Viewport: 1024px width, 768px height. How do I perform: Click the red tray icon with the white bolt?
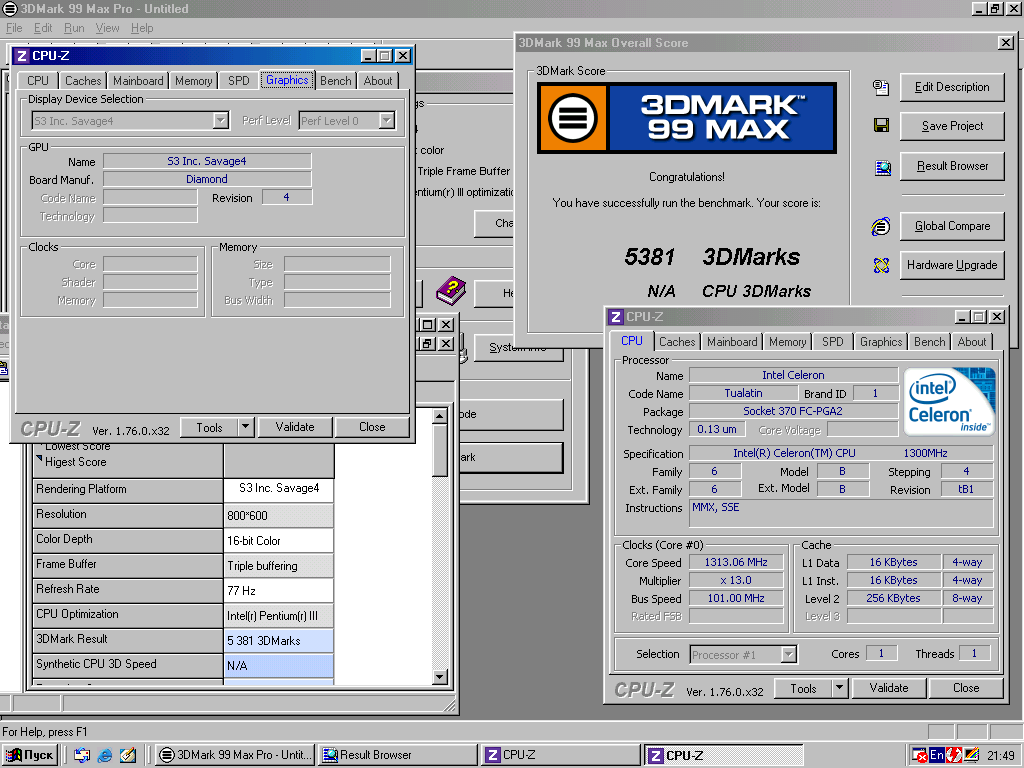[x=953, y=755]
